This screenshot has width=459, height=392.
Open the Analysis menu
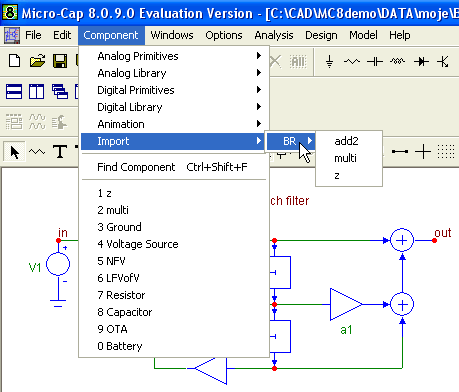(274, 35)
